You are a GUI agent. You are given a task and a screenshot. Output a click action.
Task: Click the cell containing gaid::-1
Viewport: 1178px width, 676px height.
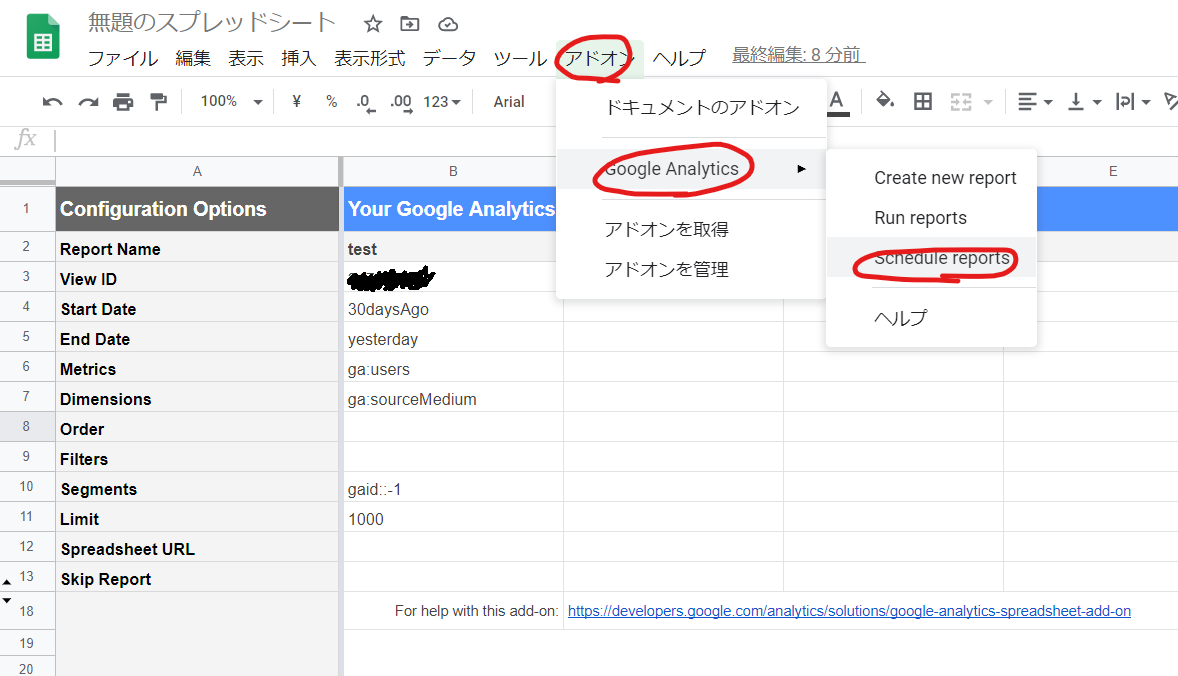coord(453,489)
